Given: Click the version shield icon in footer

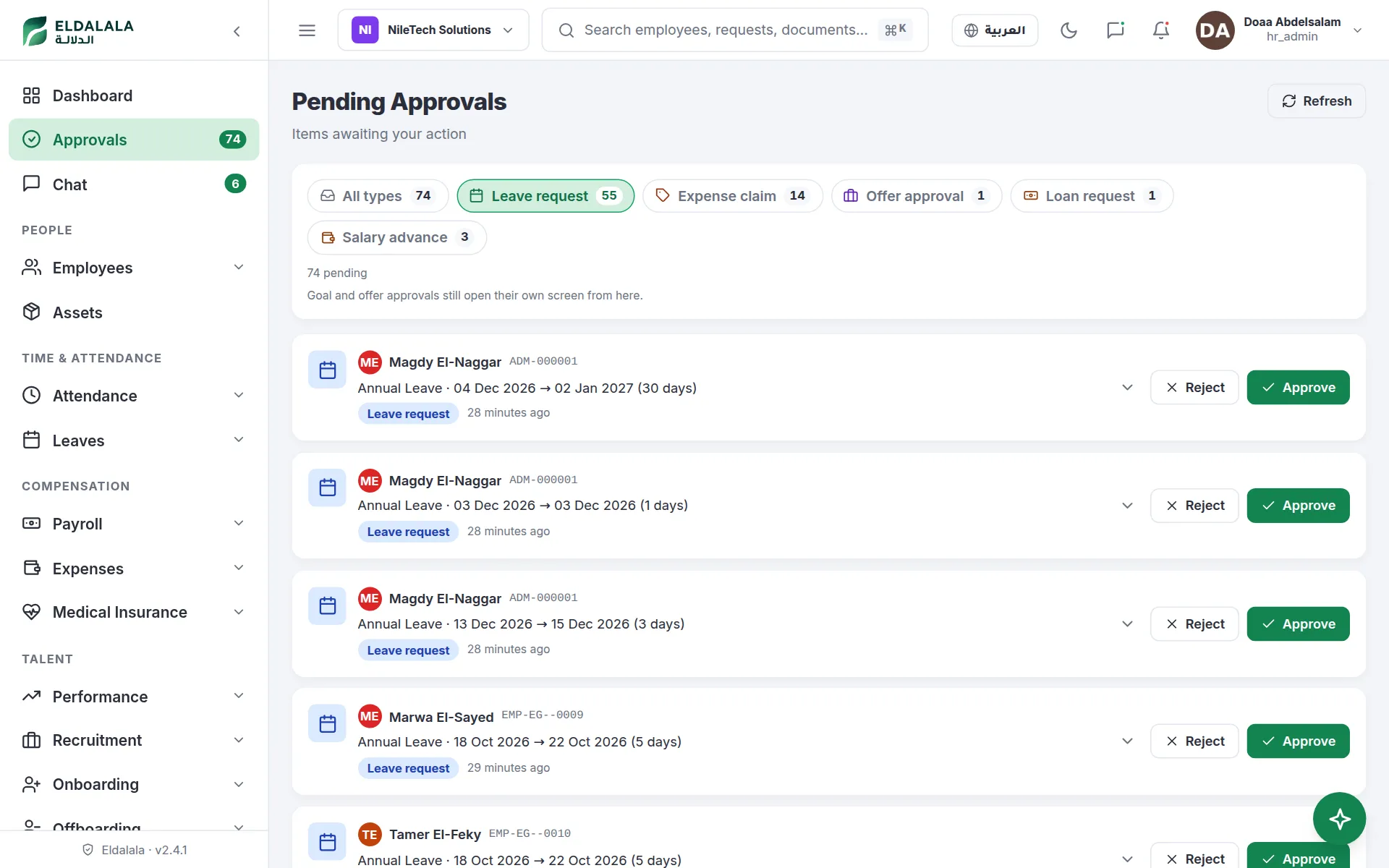Looking at the screenshot, I should point(88,850).
